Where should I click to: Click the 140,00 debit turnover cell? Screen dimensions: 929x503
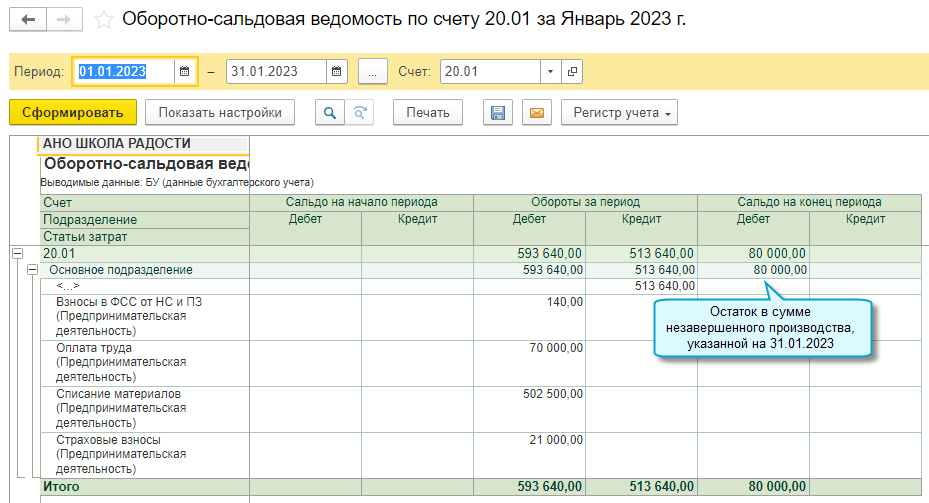pos(529,316)
